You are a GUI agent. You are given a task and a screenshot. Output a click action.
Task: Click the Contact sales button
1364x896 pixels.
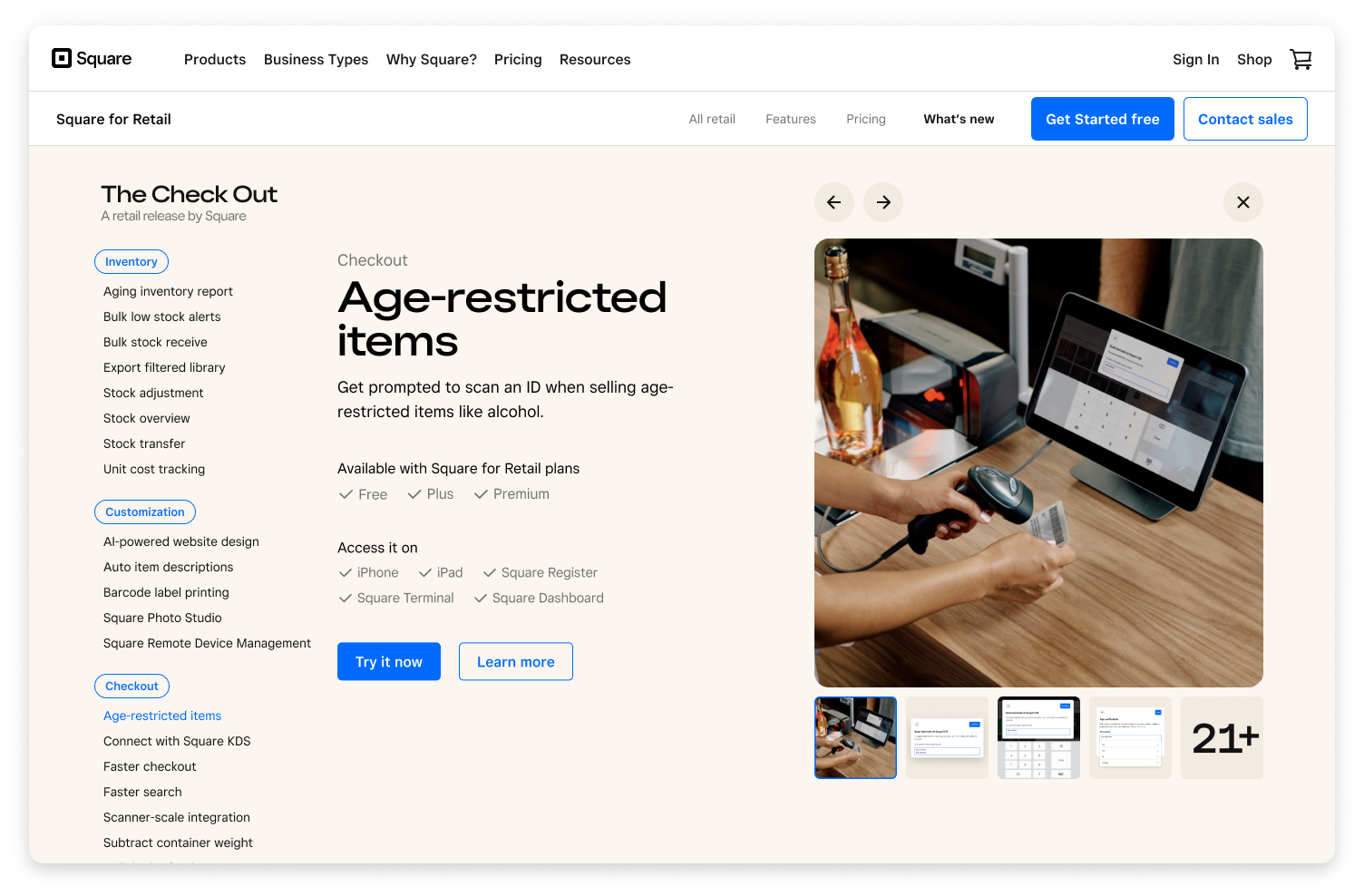coord(1245,119)
